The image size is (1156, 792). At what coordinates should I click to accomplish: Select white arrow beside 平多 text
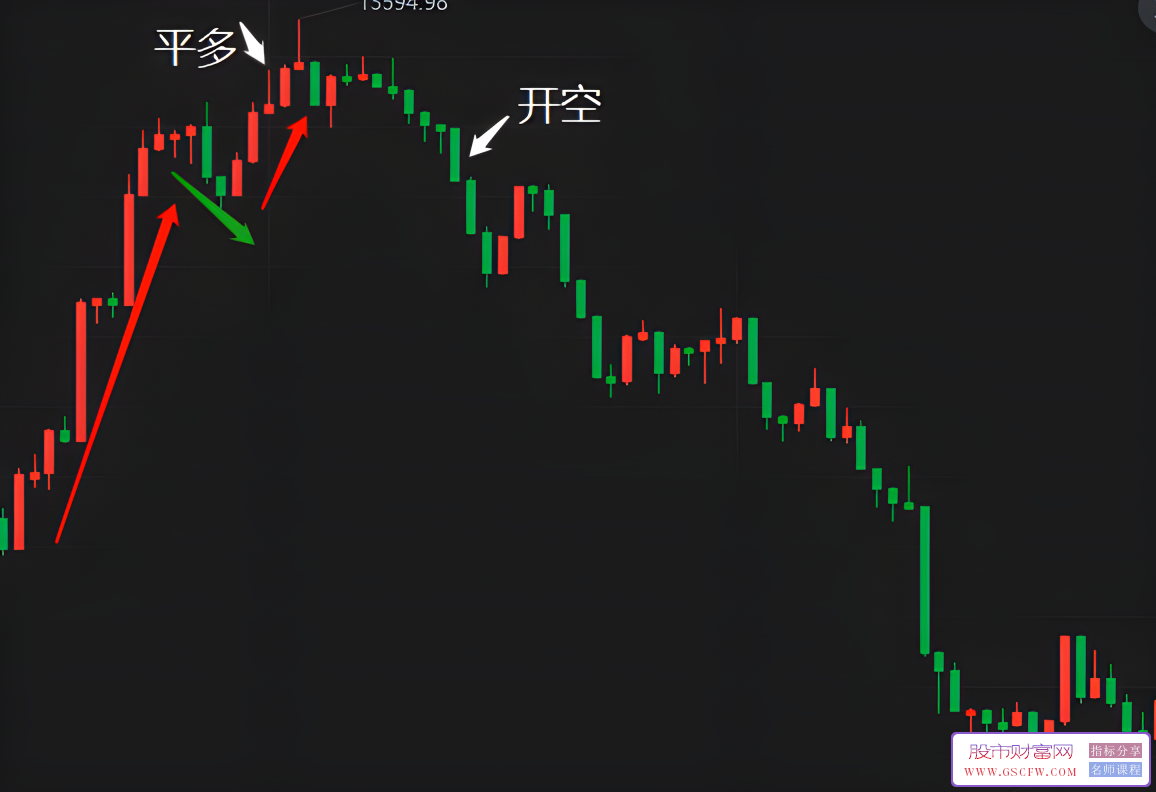[x=253, y=43]
